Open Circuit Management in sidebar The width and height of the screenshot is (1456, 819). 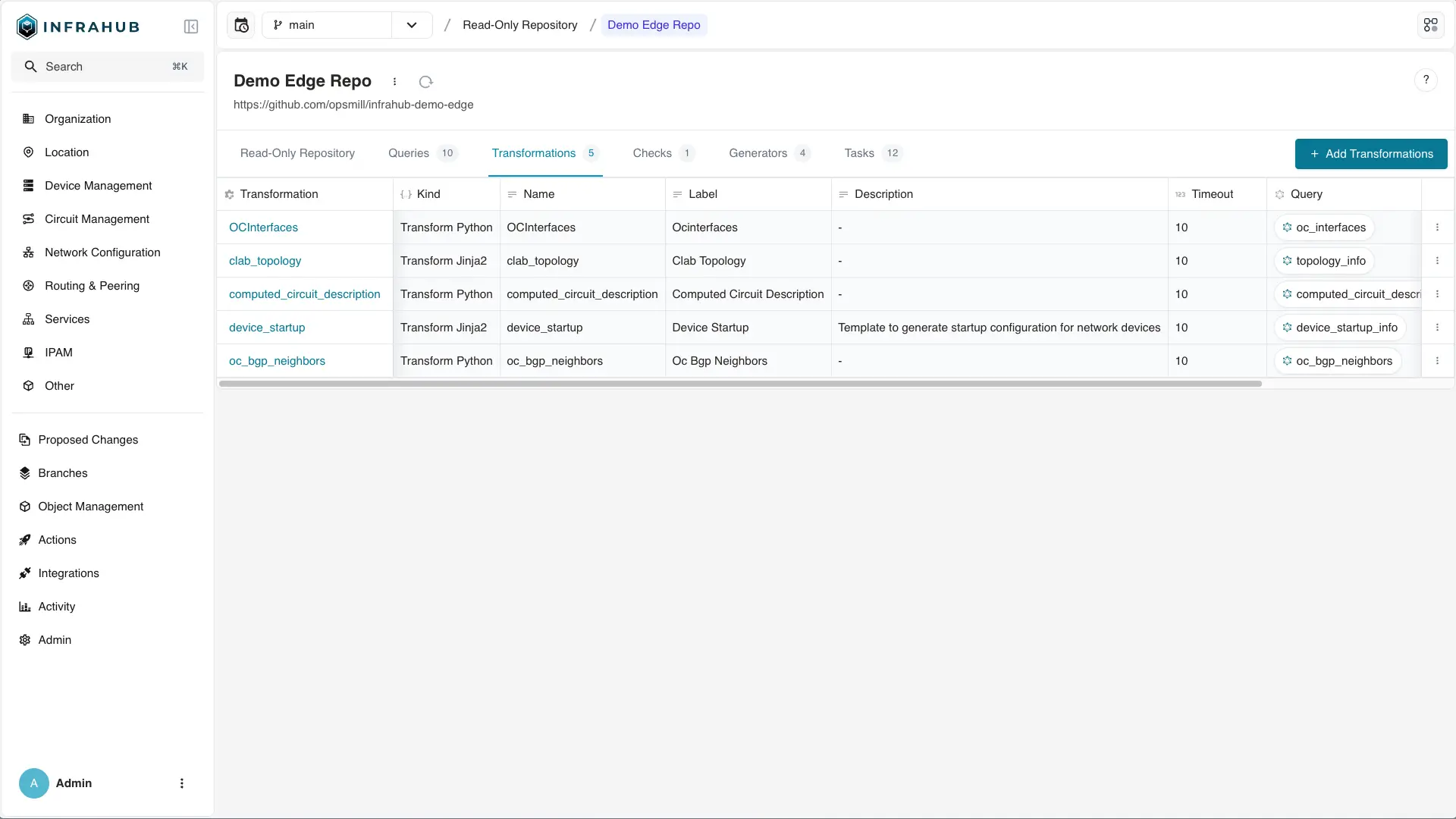108,219
